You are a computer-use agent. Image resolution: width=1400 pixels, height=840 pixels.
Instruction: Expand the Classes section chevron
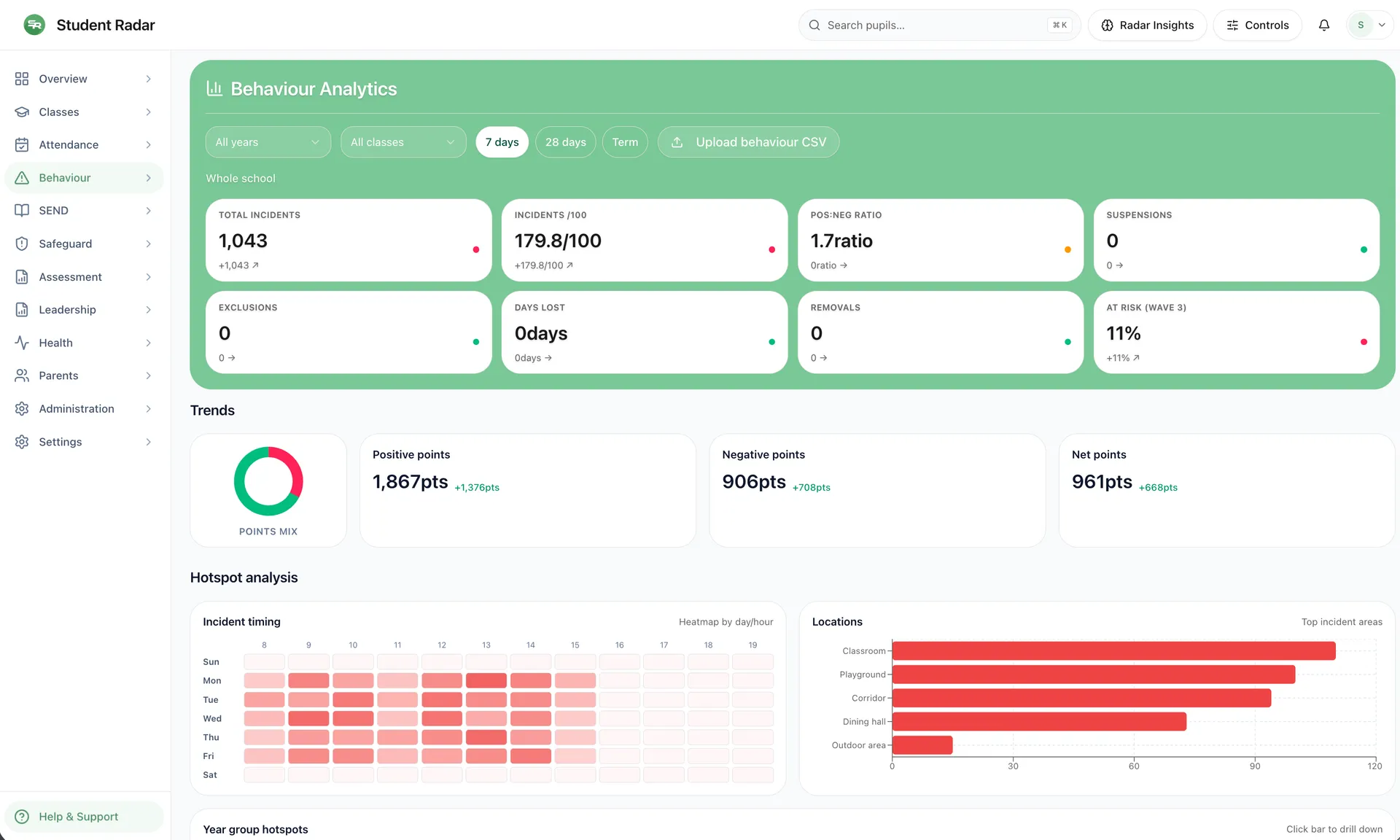[148, 112]
